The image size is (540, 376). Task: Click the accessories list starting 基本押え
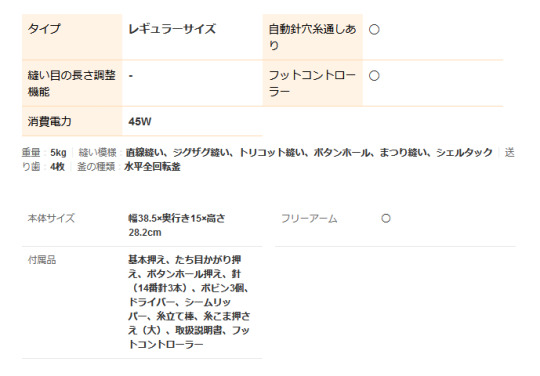click(189, 302)
